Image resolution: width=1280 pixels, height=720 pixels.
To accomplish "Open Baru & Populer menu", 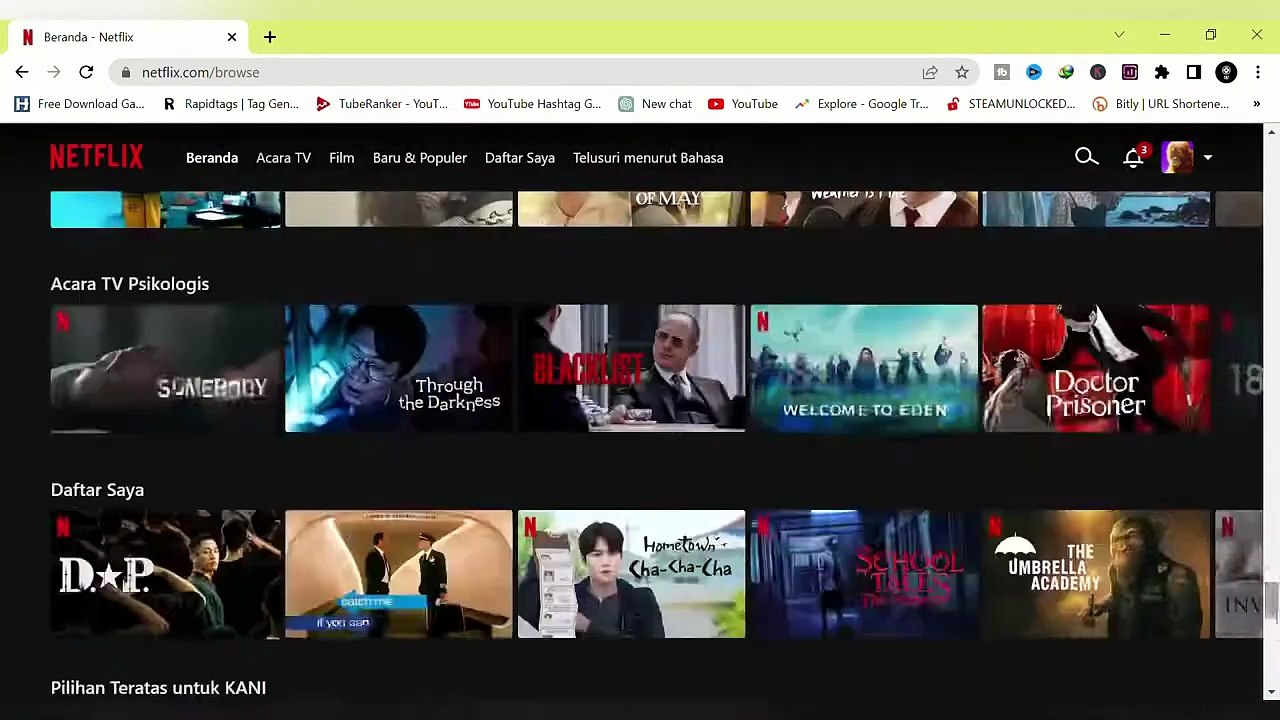I will click(x=420, y=158).
